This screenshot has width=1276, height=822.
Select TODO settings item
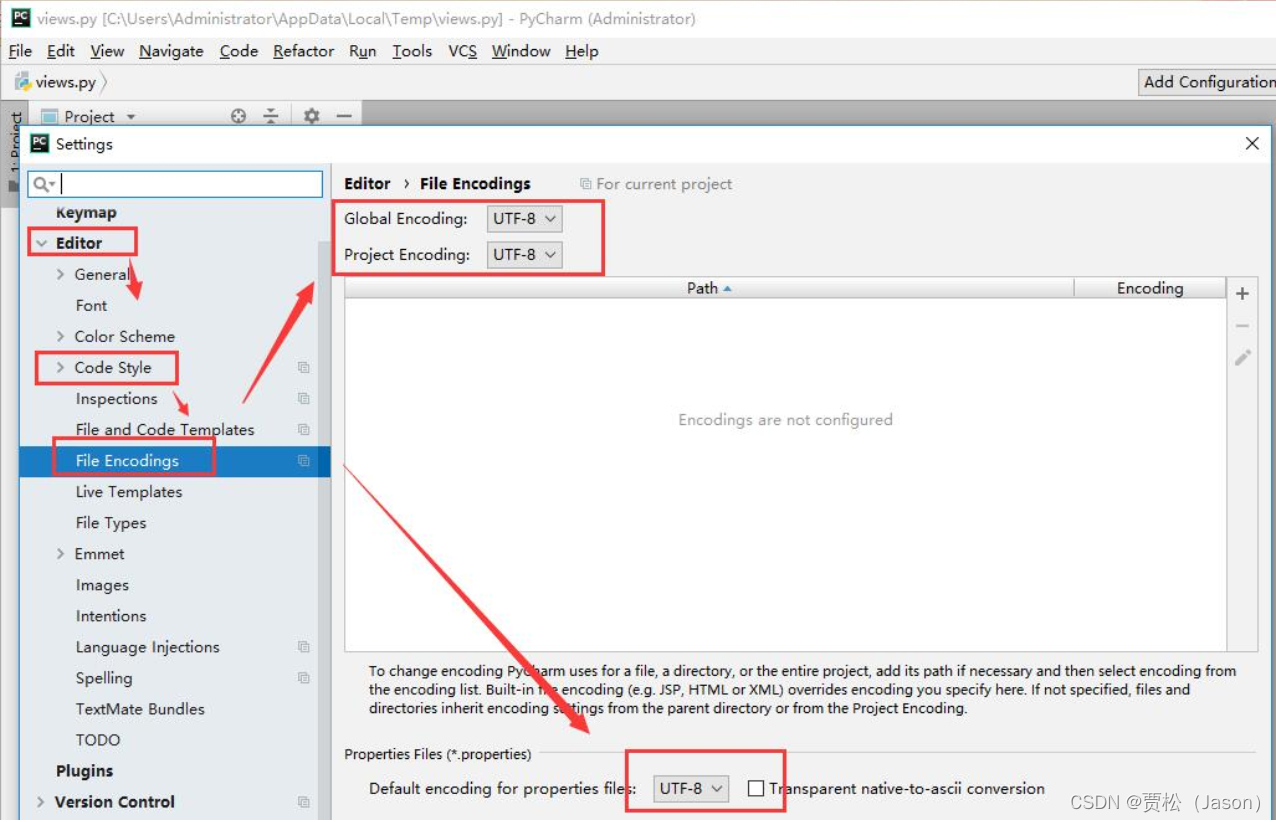(x=98, y=740)
